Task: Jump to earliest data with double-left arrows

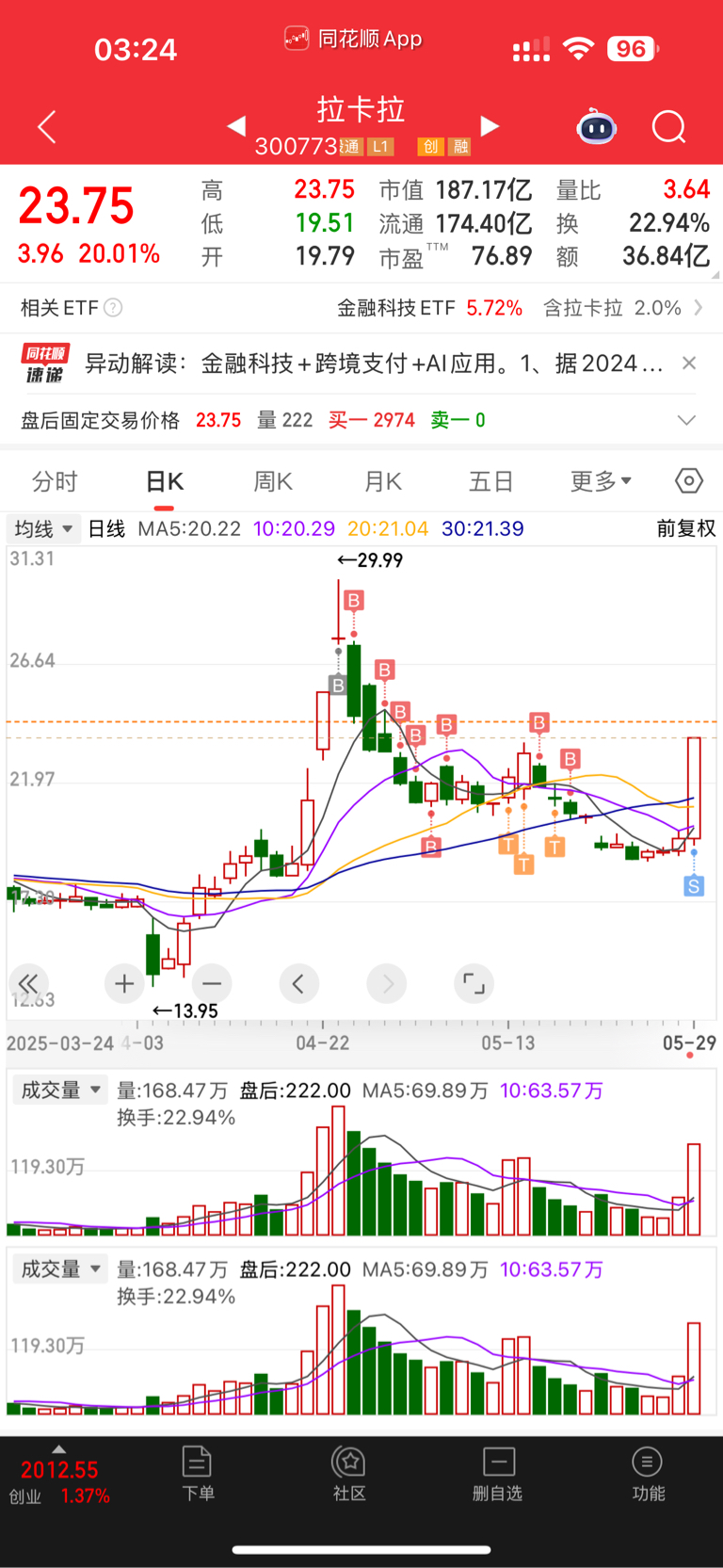Action: pyautogui.click(x=27, y=984)
